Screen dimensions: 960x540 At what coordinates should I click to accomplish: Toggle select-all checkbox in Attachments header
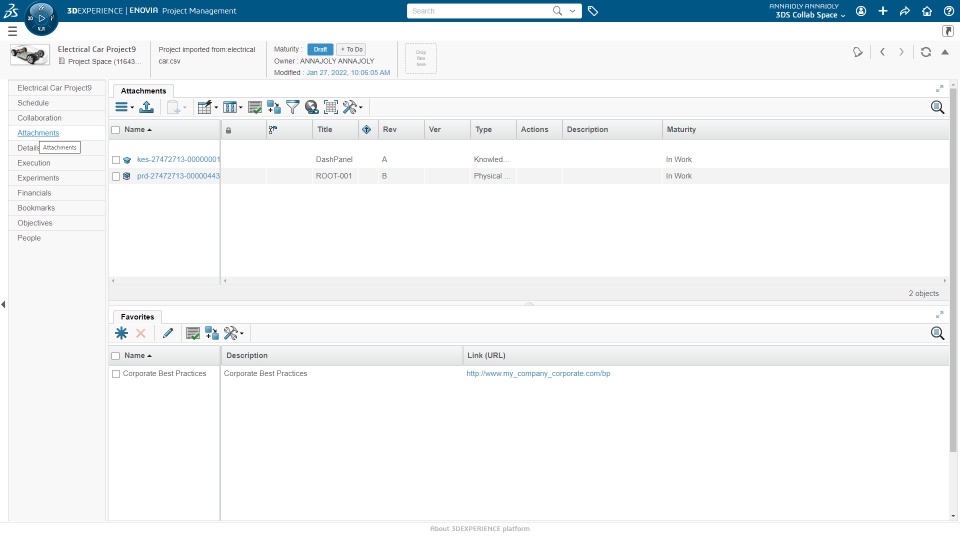pos(116,130)
